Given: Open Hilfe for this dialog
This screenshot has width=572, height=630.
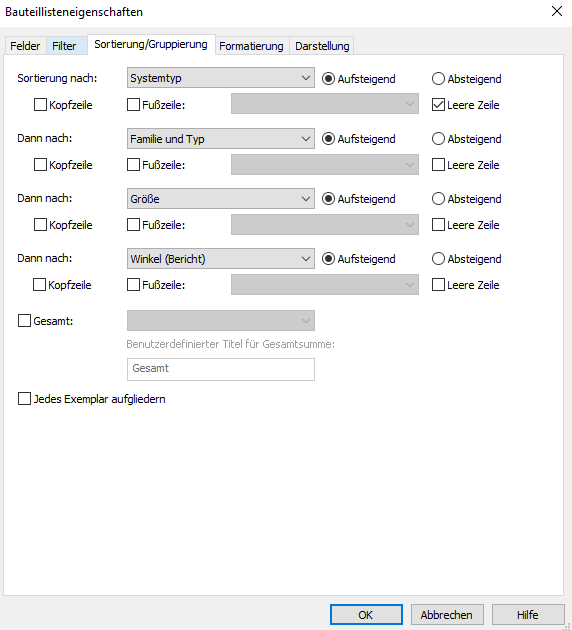Looking at the screenshot, I should pos(528,615).
